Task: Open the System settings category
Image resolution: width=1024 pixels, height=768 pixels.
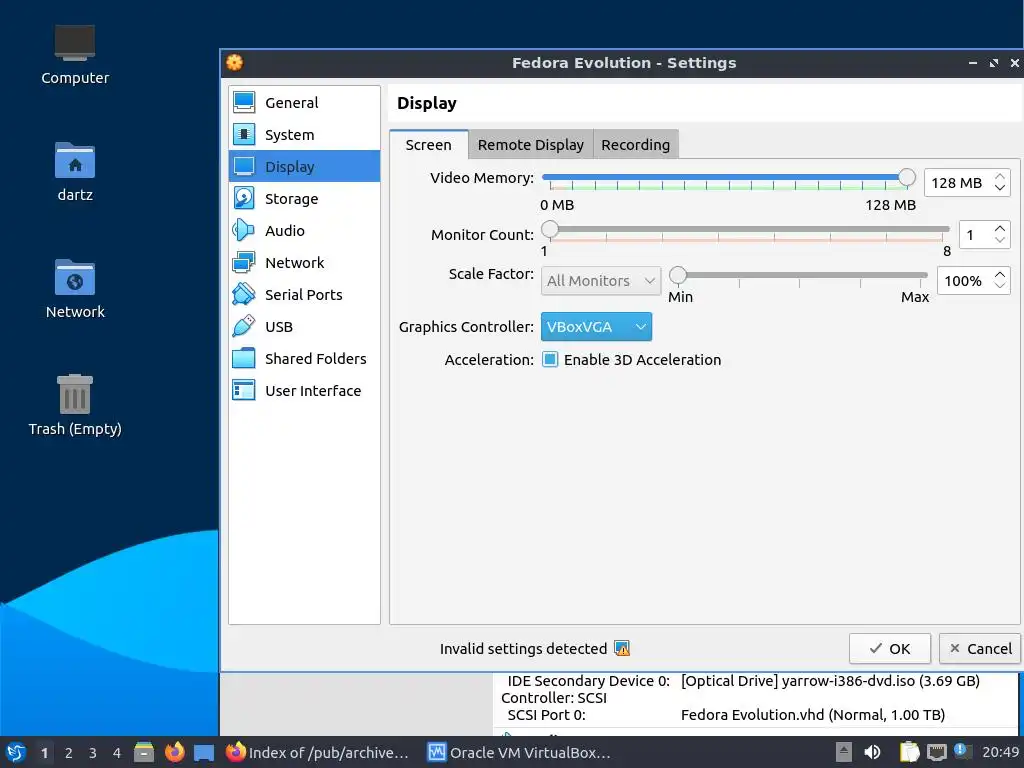Action: click(x=304, y=135)
